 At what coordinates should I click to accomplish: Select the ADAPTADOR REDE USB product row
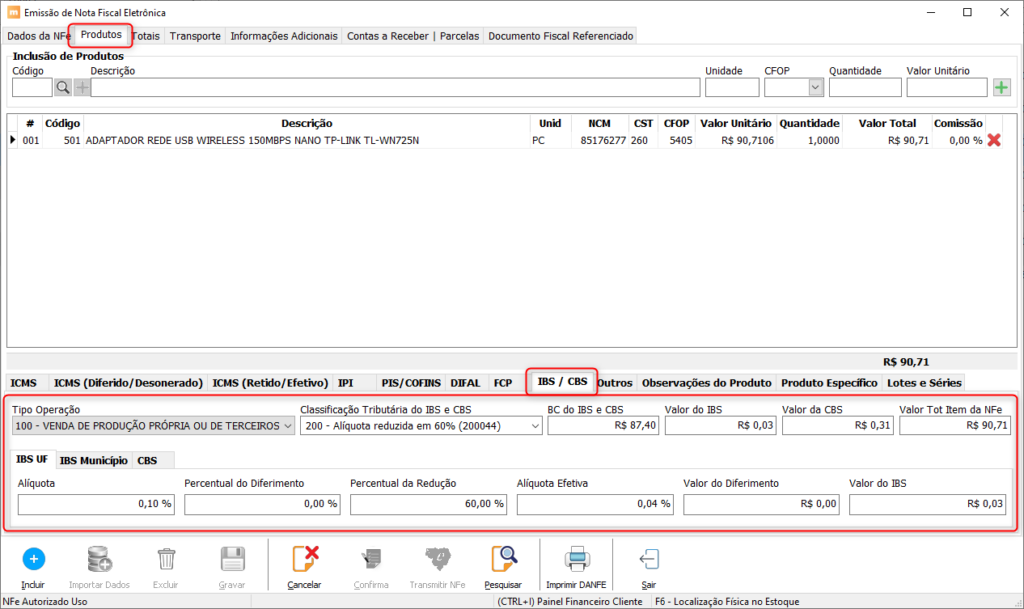coord(252,141)
